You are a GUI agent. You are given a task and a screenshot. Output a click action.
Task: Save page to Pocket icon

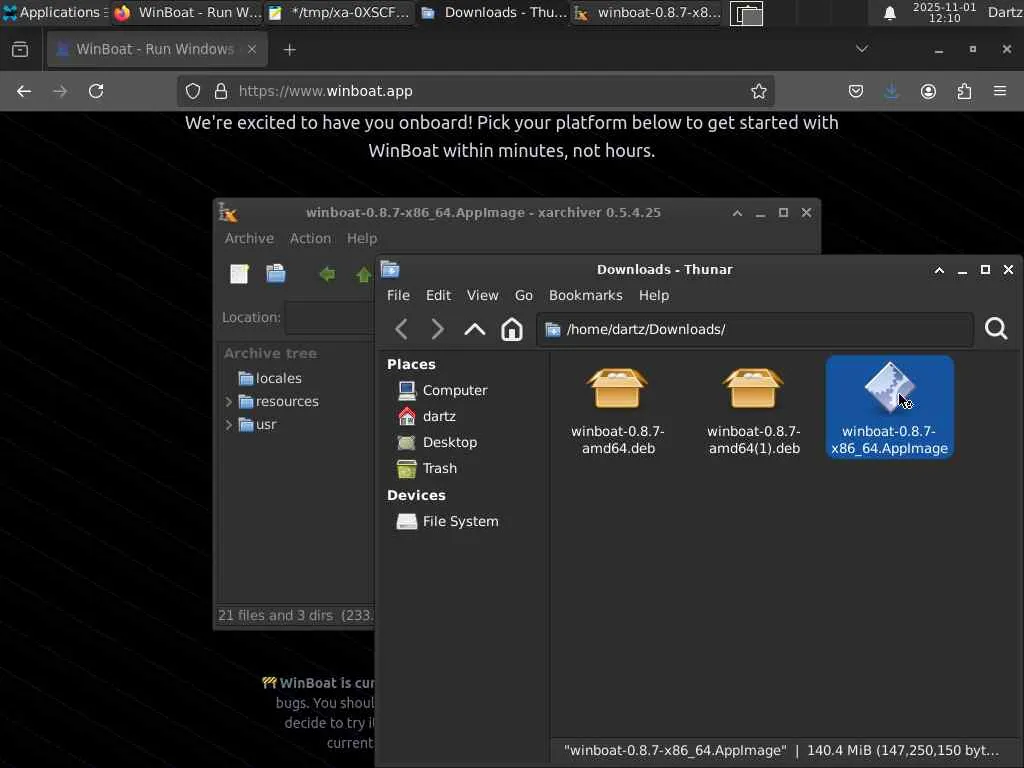pos(856,91)
